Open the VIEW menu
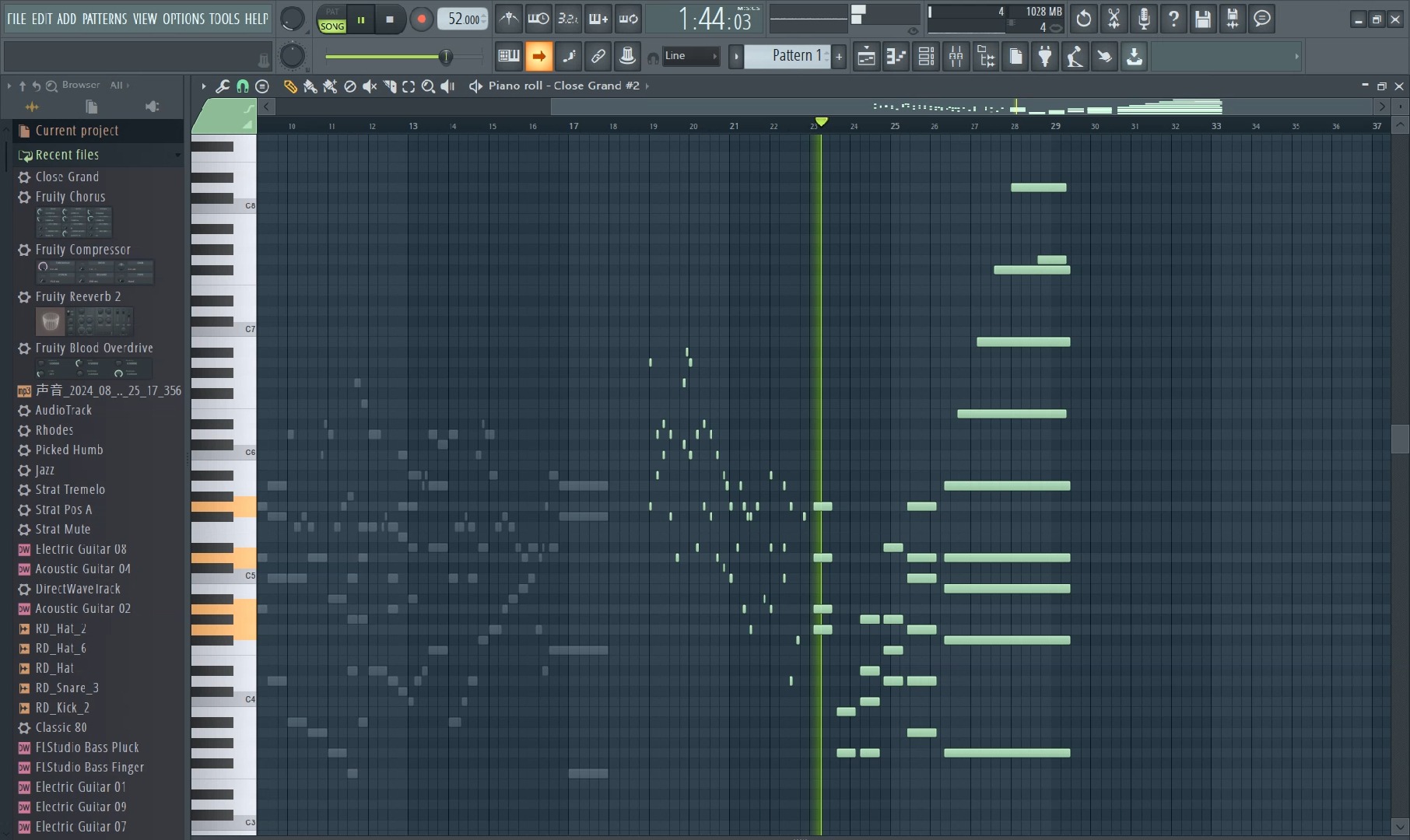Viewport: 1410px width, 840px height. click(145, 19)
